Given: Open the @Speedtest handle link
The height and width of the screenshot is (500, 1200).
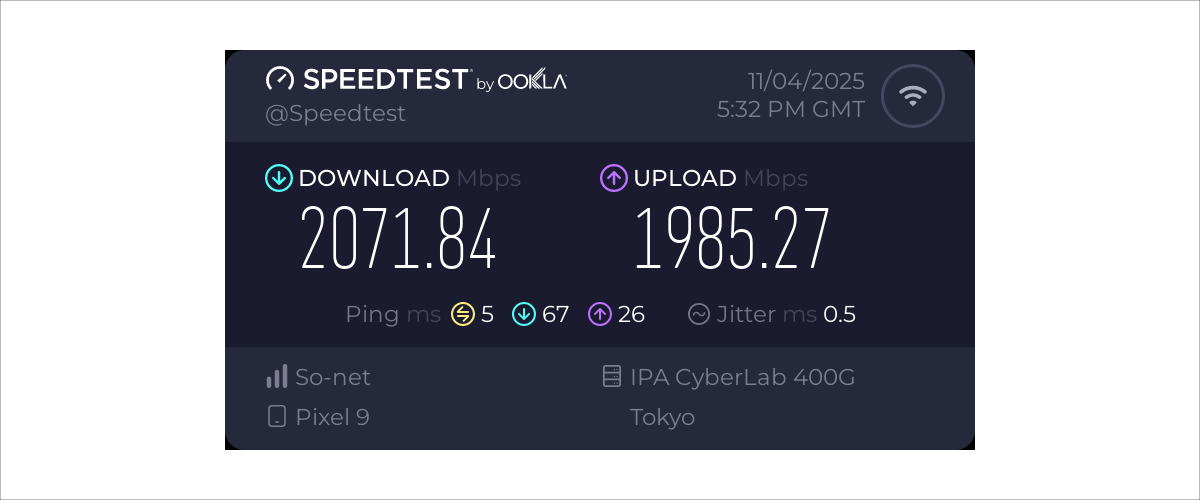Looking at the screenshot, I should (335, 114).
